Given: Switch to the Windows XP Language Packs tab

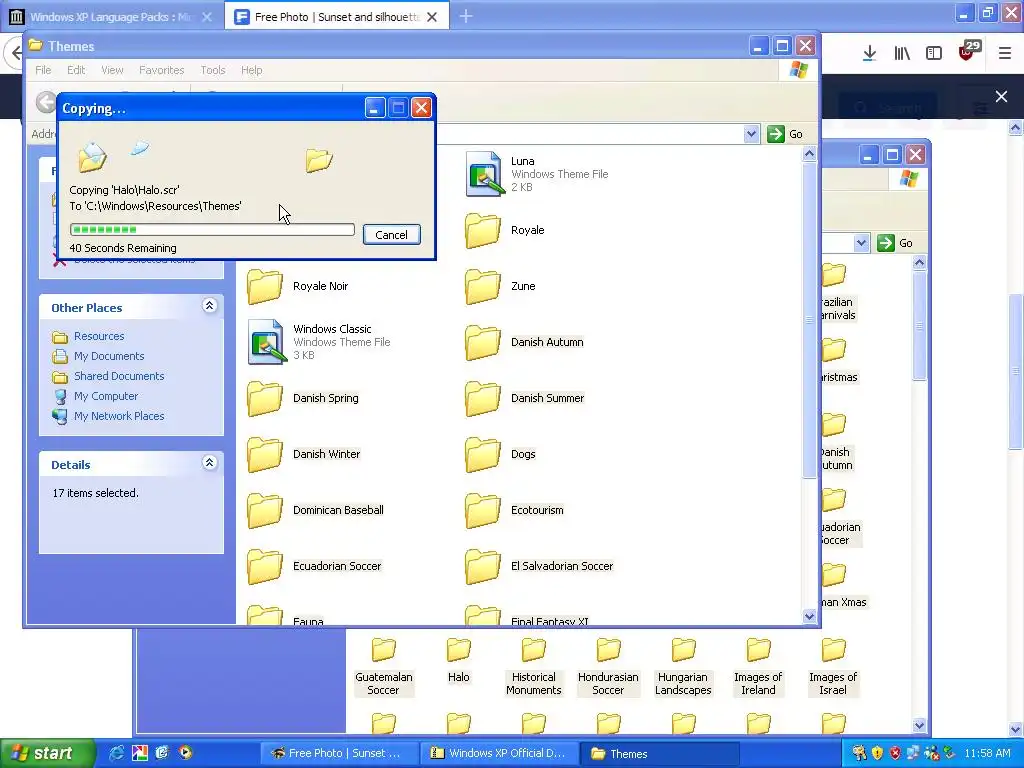Looking at the screenshot, I should tap(111, 17).
